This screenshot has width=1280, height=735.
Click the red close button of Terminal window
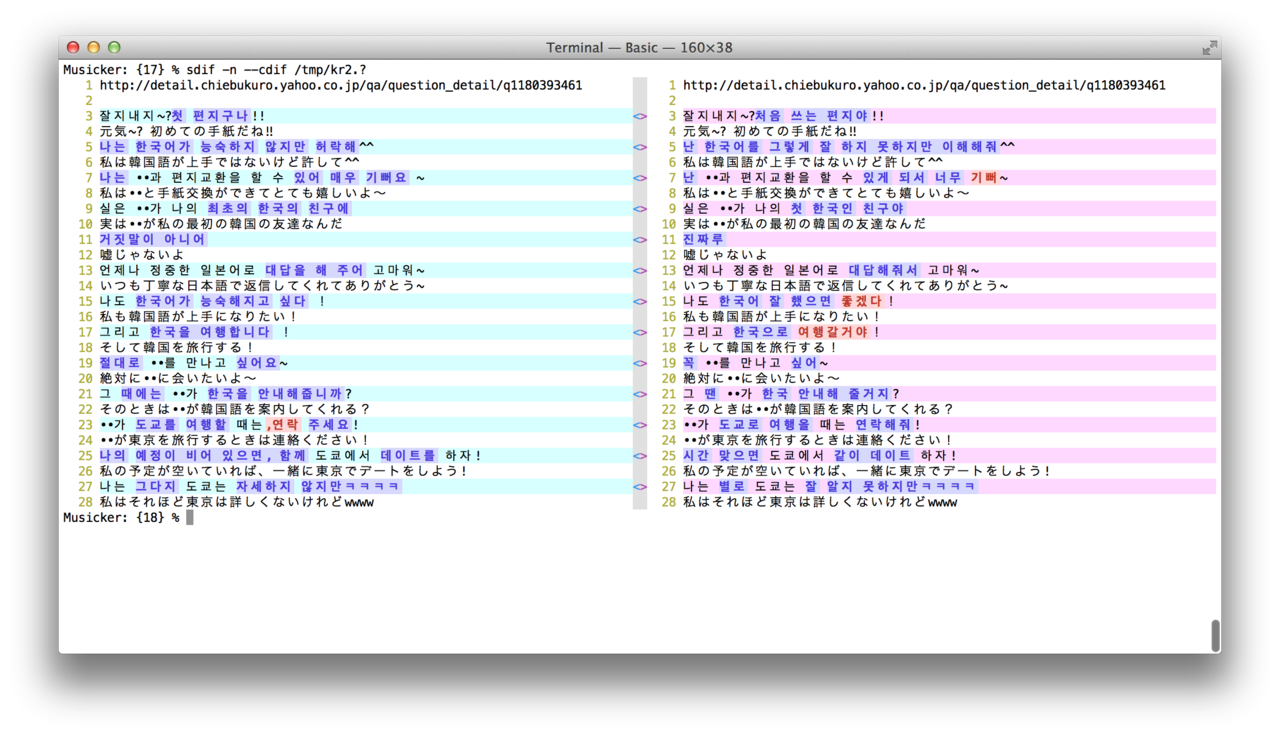tap(73, 47)
